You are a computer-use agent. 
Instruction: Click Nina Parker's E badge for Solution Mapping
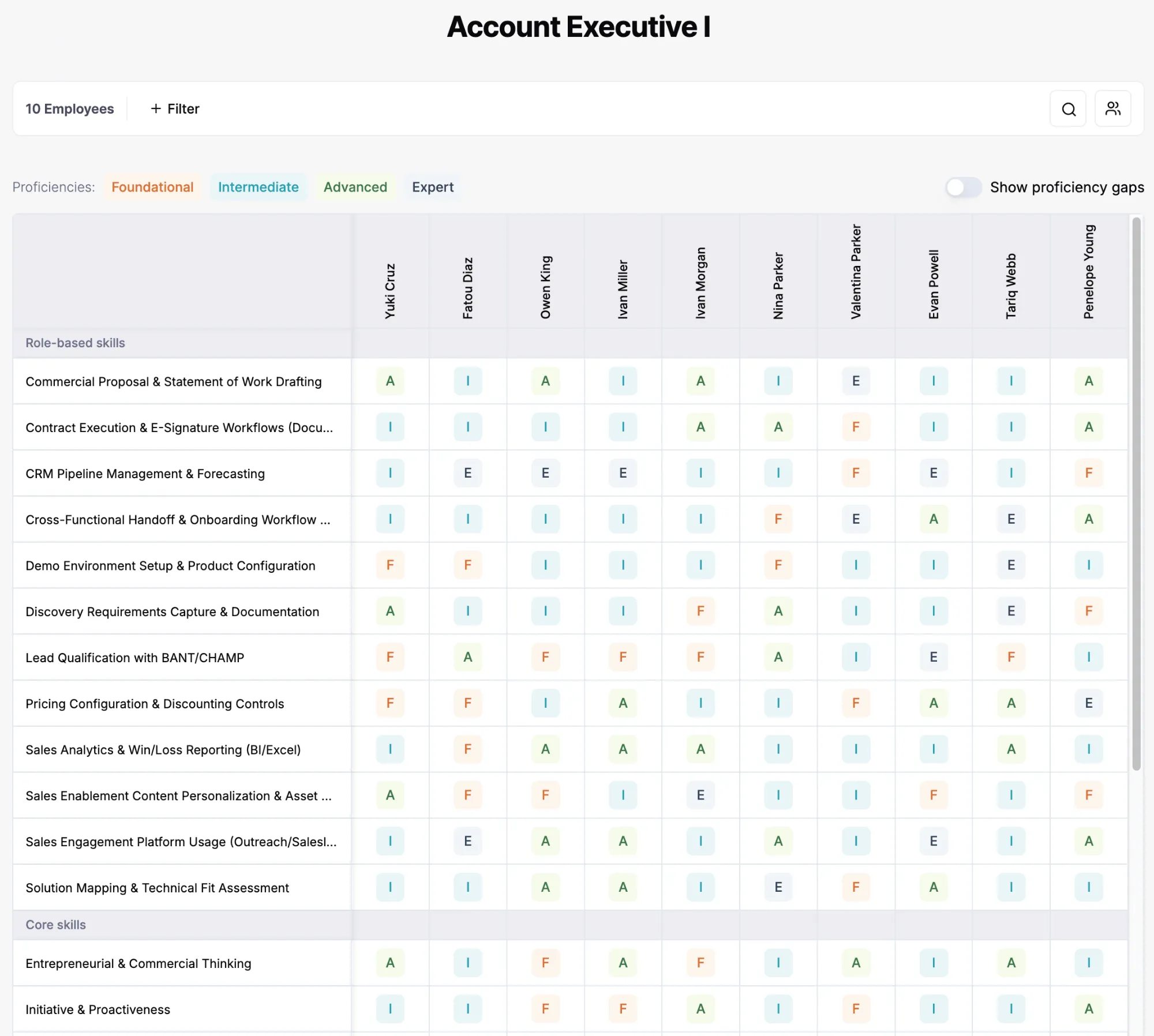(x=778, y=888)
